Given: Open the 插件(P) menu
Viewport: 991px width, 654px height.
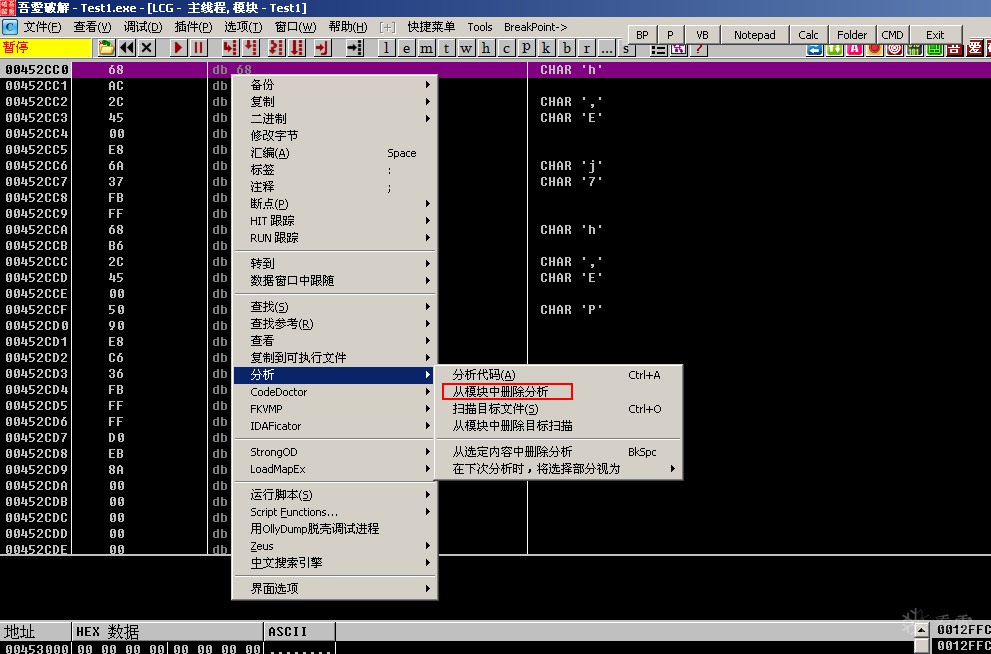Looking at the screenshot, I should [193, 27].
